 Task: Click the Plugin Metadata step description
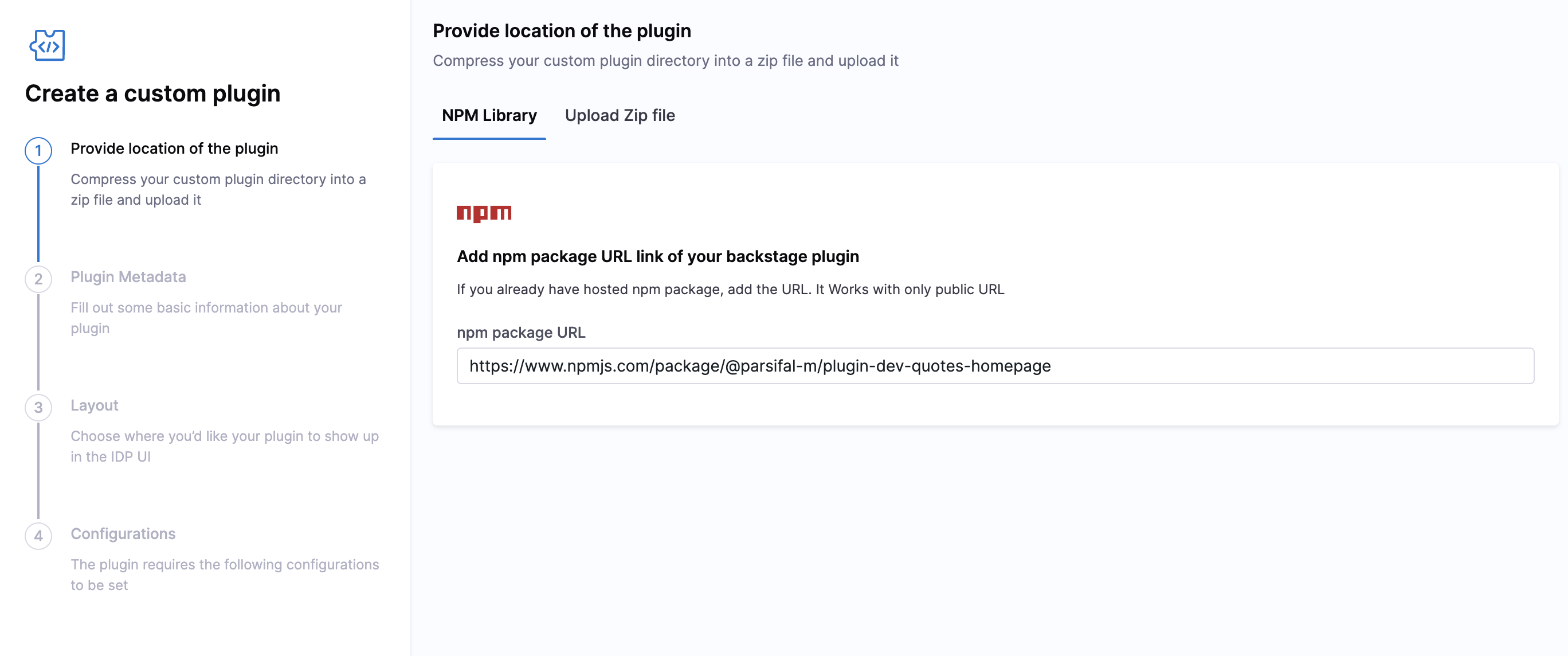pos(206,317)
